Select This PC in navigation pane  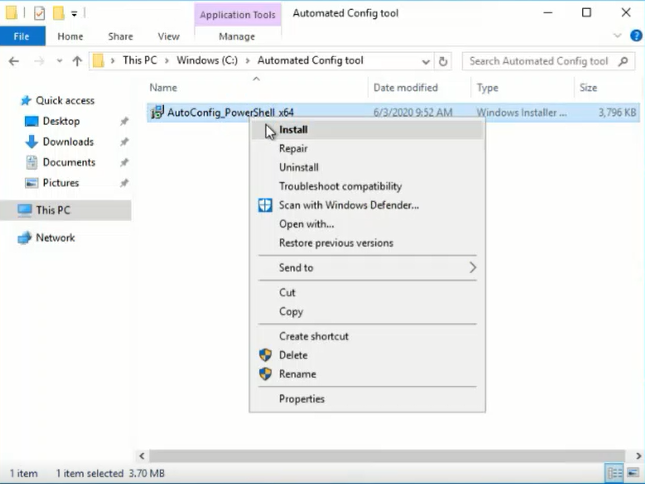coord(66,210)
